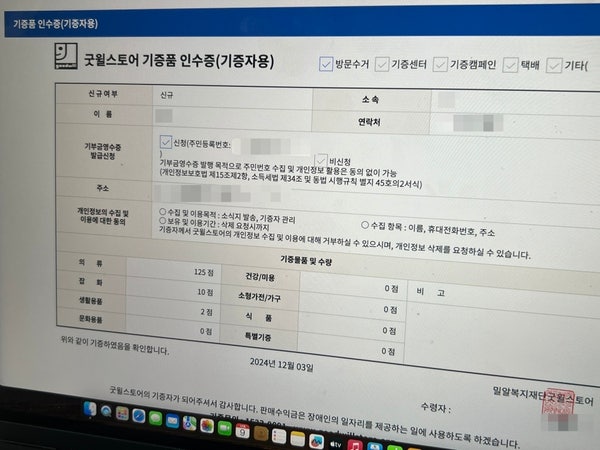
Task: Open Notes app in the Dock
Action: tap(297, 439)
